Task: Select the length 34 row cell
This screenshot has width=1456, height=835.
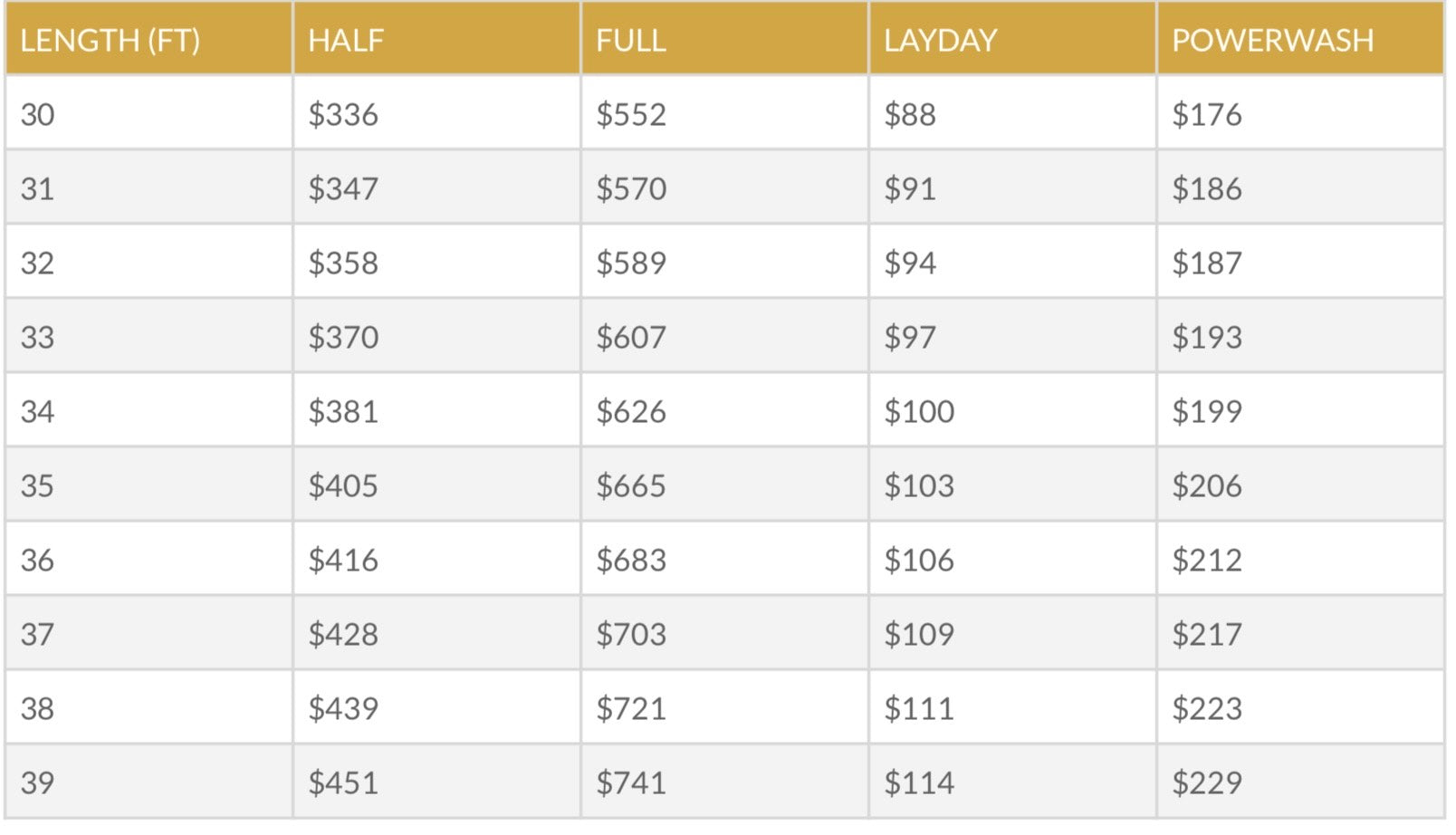Action: coord(38,412)
